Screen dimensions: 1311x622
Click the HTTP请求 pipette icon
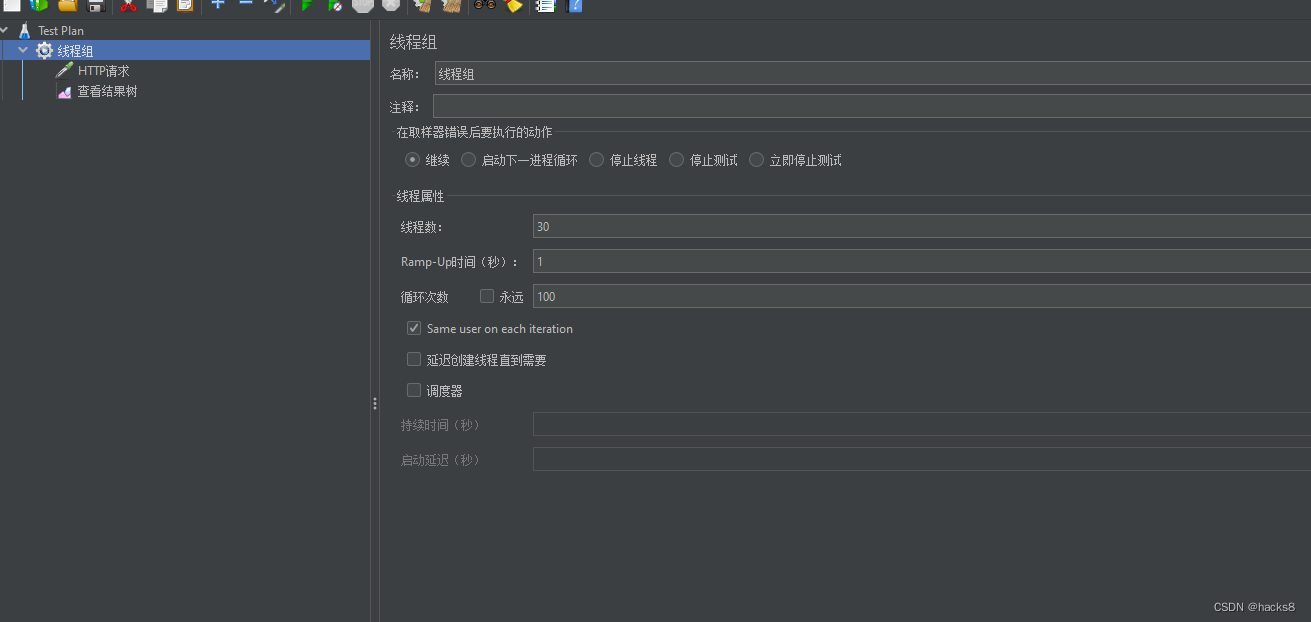click(x=64, y=70)
